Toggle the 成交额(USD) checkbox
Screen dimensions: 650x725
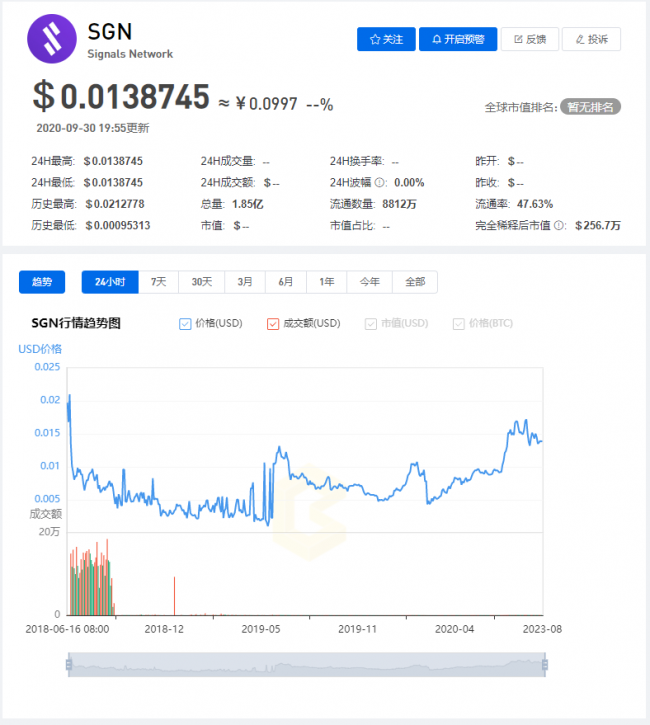(273, 324)
